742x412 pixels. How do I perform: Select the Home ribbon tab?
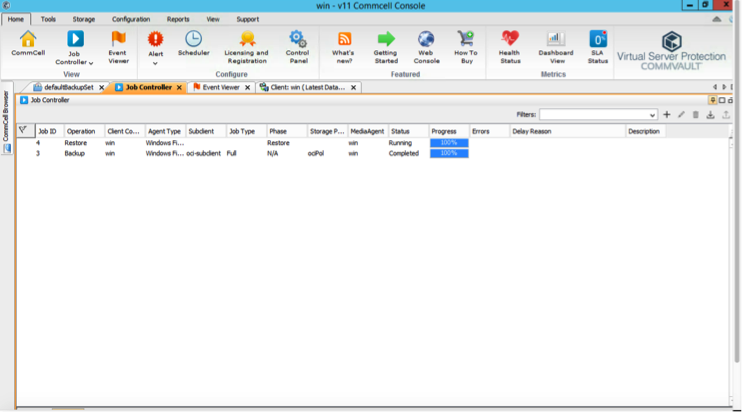tap(16, 19)
